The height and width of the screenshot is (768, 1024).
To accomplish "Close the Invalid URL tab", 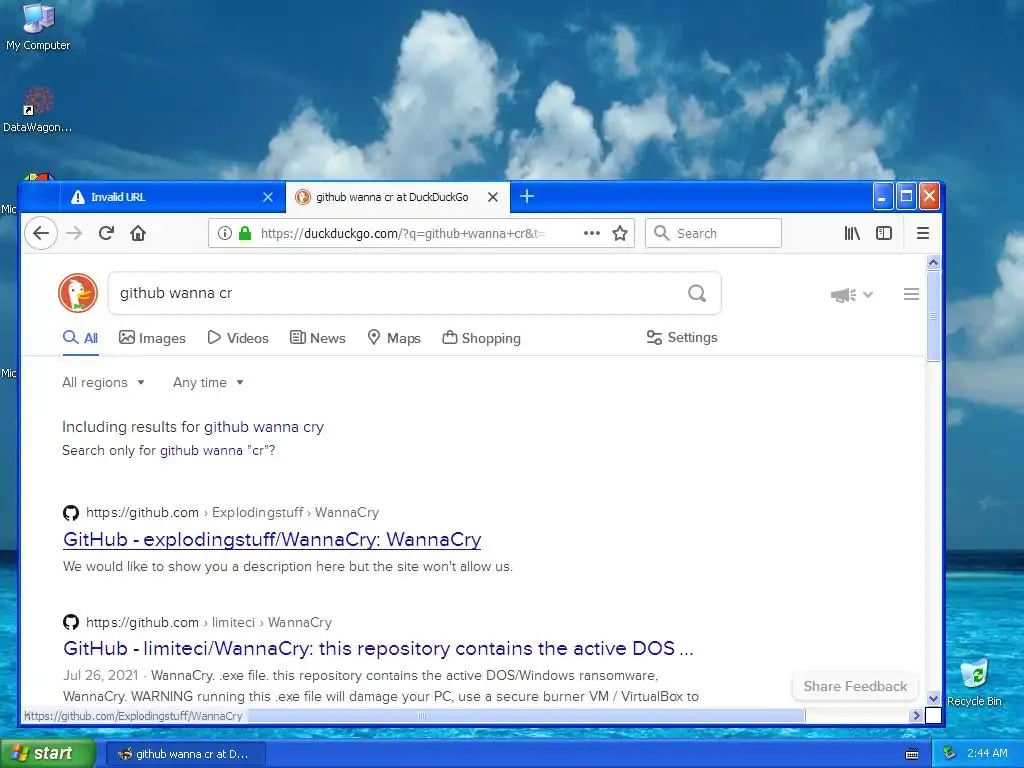I will click(x=268, y=197).
